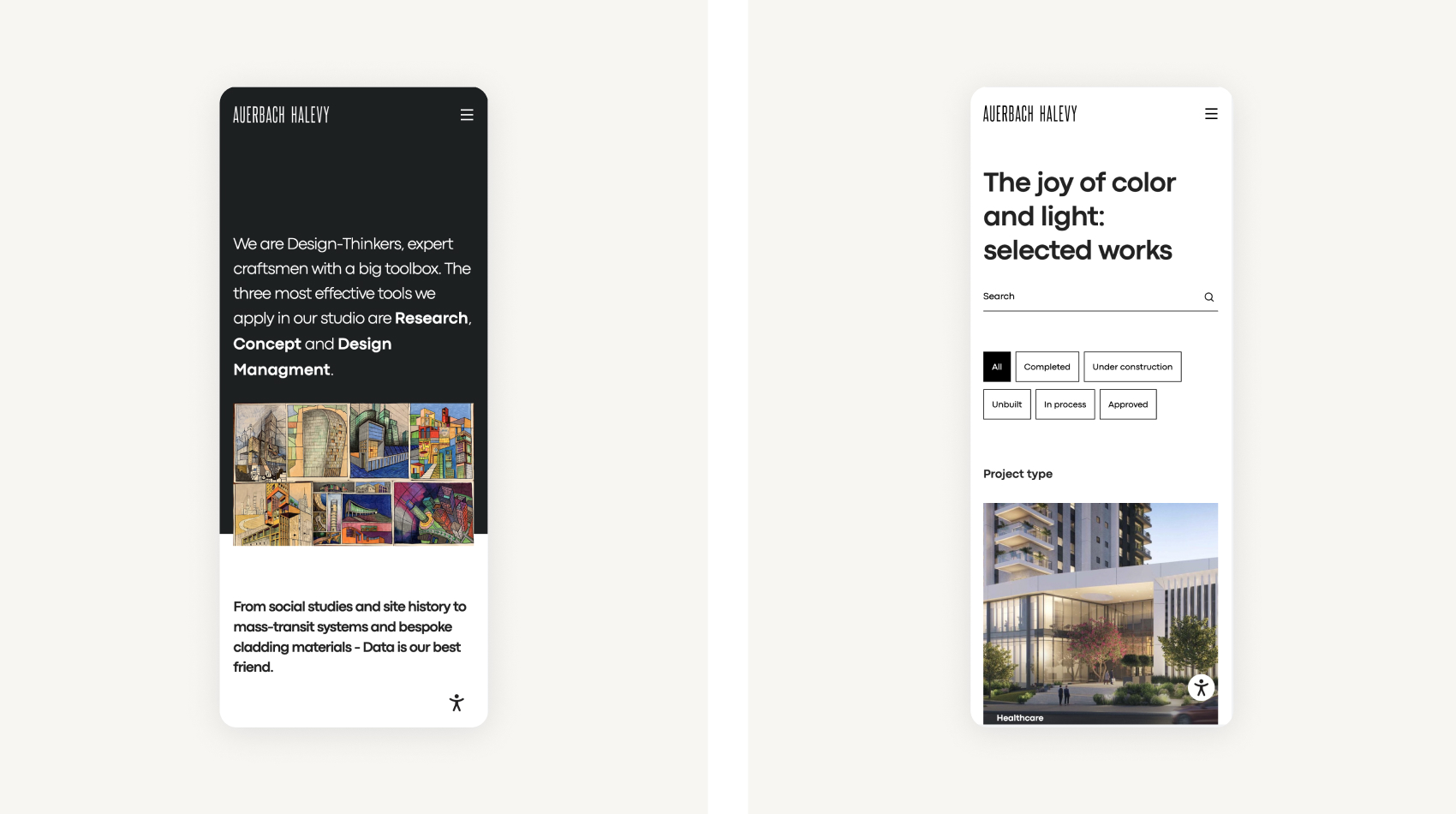Viewport: 1456px width, 814px height.
Task: Tap the round accessibility button over the building photo
Action: tap(1201, 687)
